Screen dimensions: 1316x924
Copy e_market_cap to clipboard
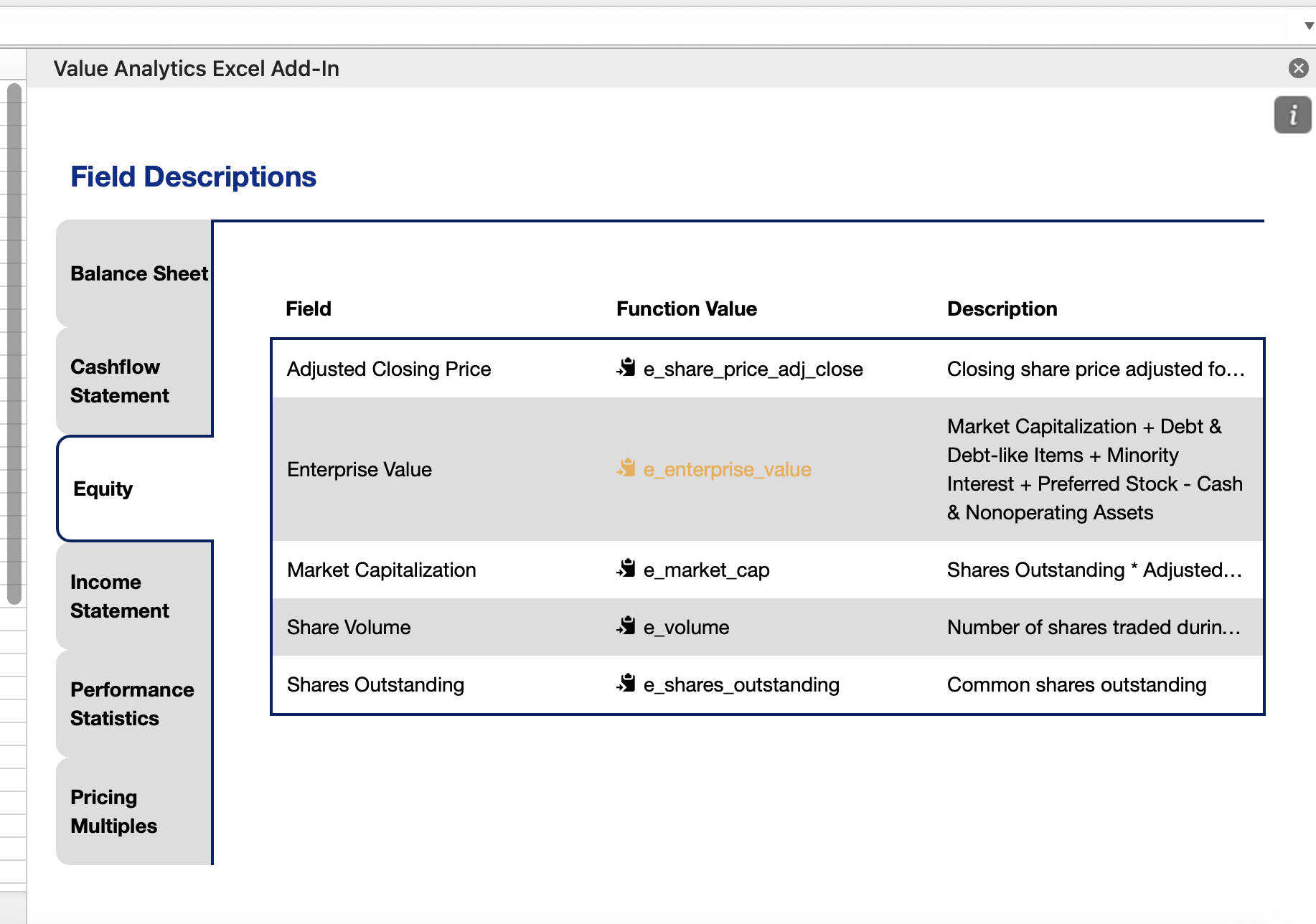(625, 570)
